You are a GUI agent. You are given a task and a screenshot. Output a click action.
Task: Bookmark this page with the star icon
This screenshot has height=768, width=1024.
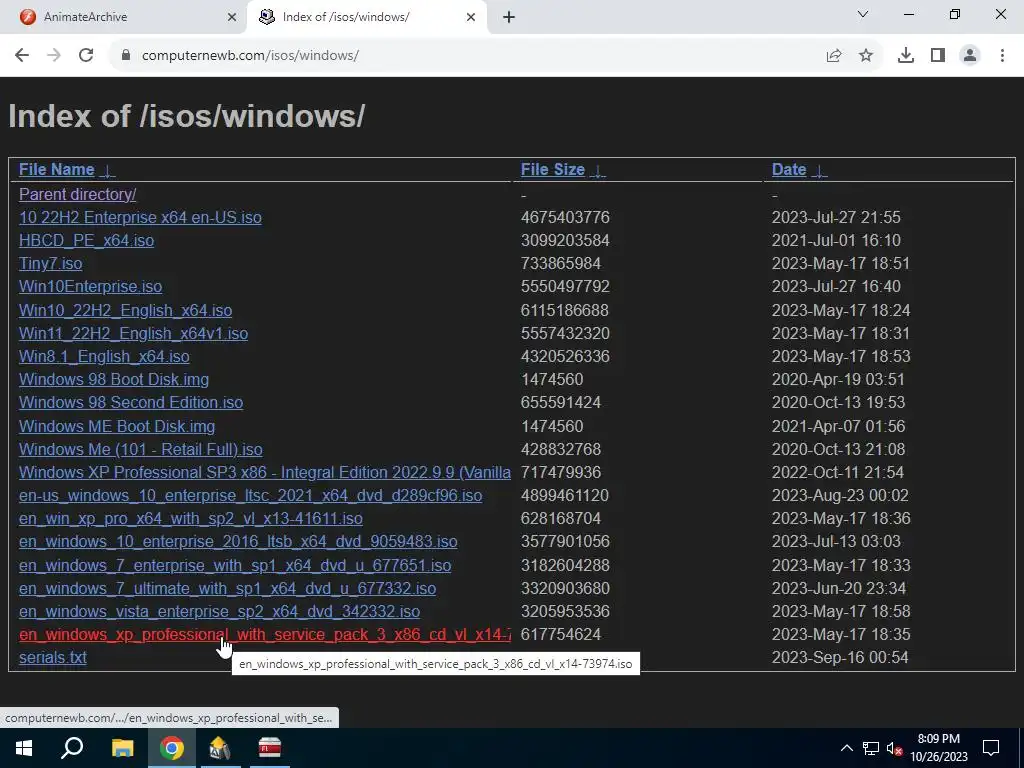point(866,56)
